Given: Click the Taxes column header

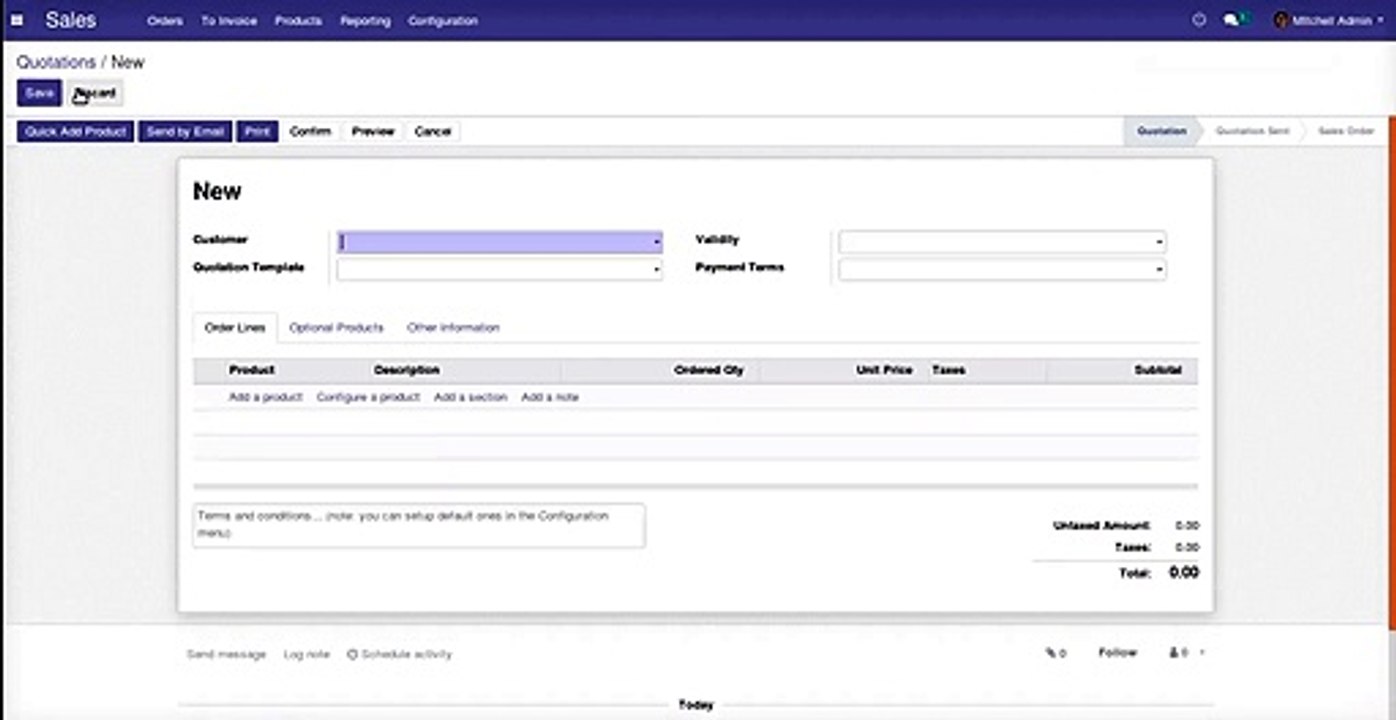Looking at the screenshot, I should point(948,370).
